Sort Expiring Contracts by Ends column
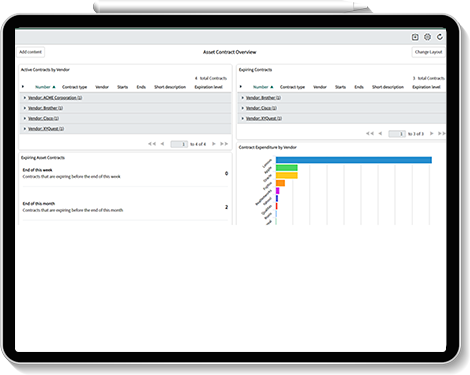 coord(359,87)
